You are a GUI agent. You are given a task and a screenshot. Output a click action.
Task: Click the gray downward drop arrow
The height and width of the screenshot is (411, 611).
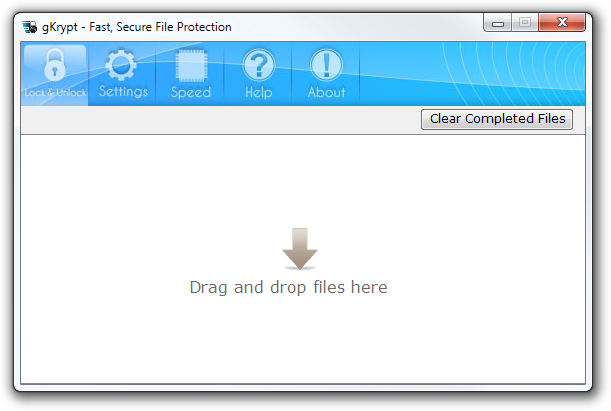300,249
